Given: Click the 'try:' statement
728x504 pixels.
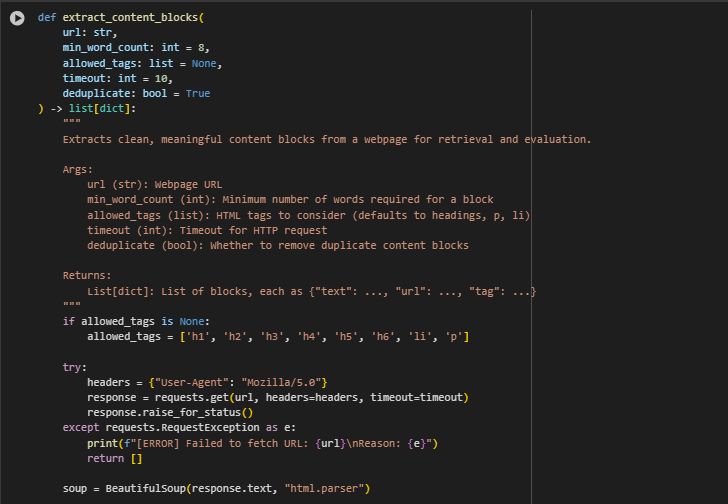Looking at the screenshot, I should point(75,368).
